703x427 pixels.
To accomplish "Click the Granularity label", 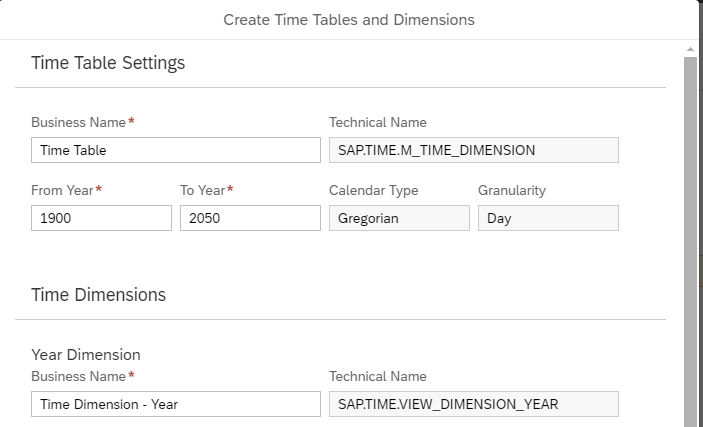I will pyautogui.click(x=512, y=190).
